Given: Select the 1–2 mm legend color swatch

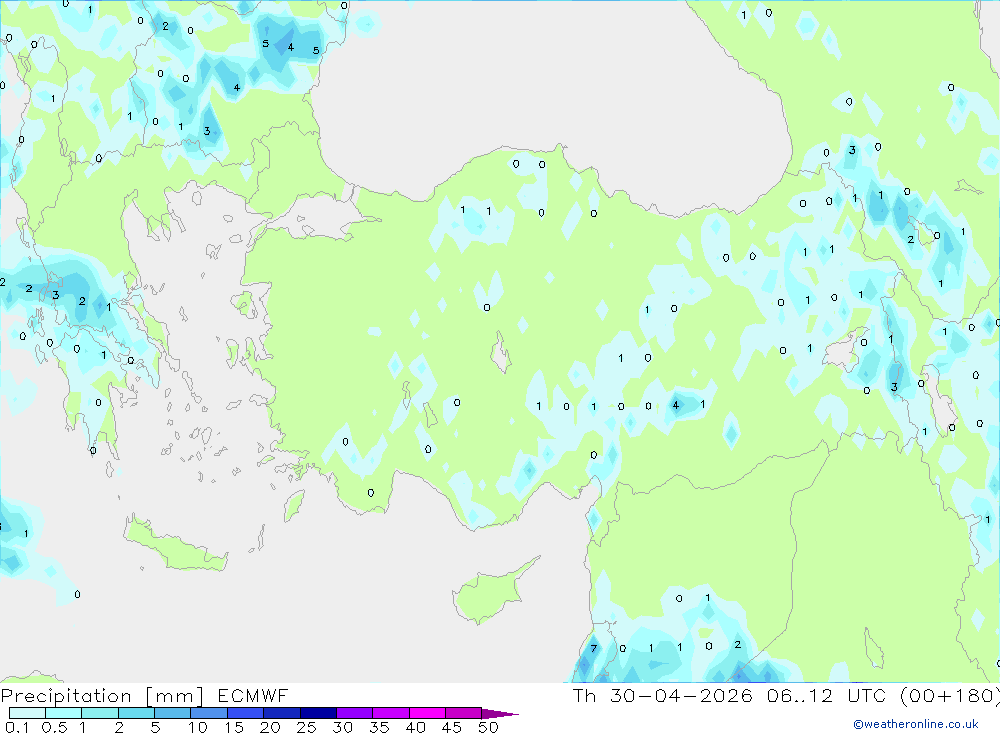Looking at the screenshot, I should tap(100, 713).
